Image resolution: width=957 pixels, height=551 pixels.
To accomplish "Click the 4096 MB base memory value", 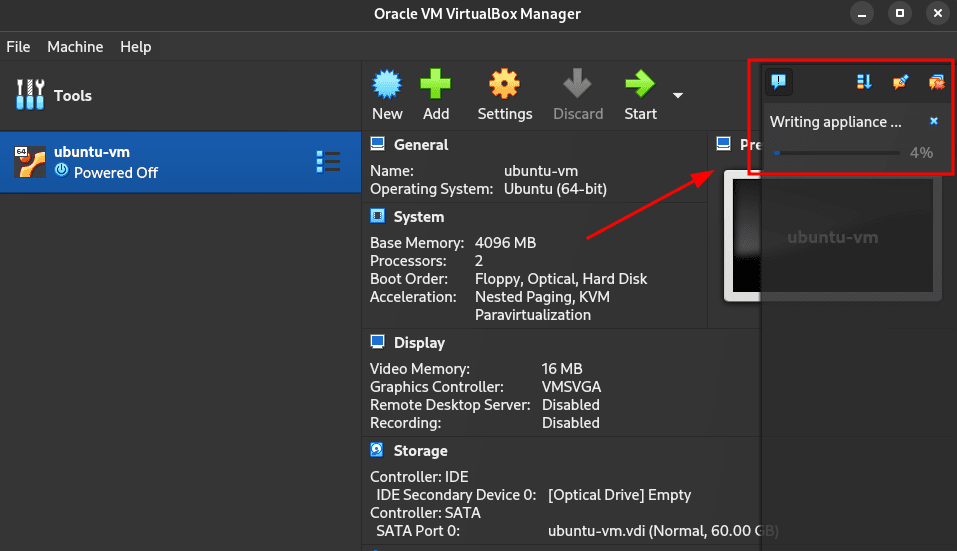I will (505, 243).
